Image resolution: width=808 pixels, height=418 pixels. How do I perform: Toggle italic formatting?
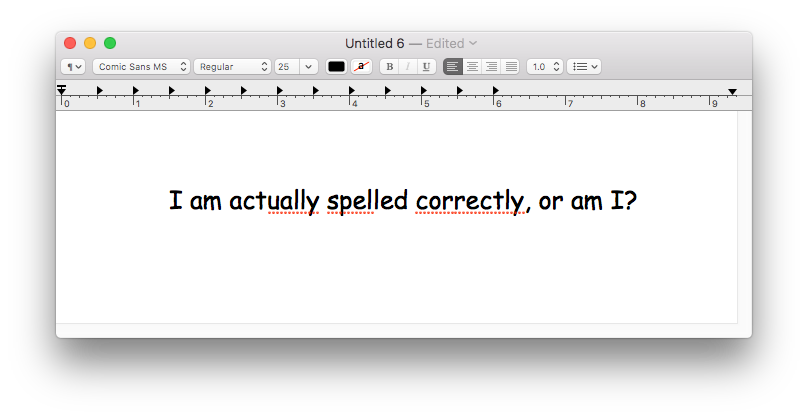click(408, 66)
